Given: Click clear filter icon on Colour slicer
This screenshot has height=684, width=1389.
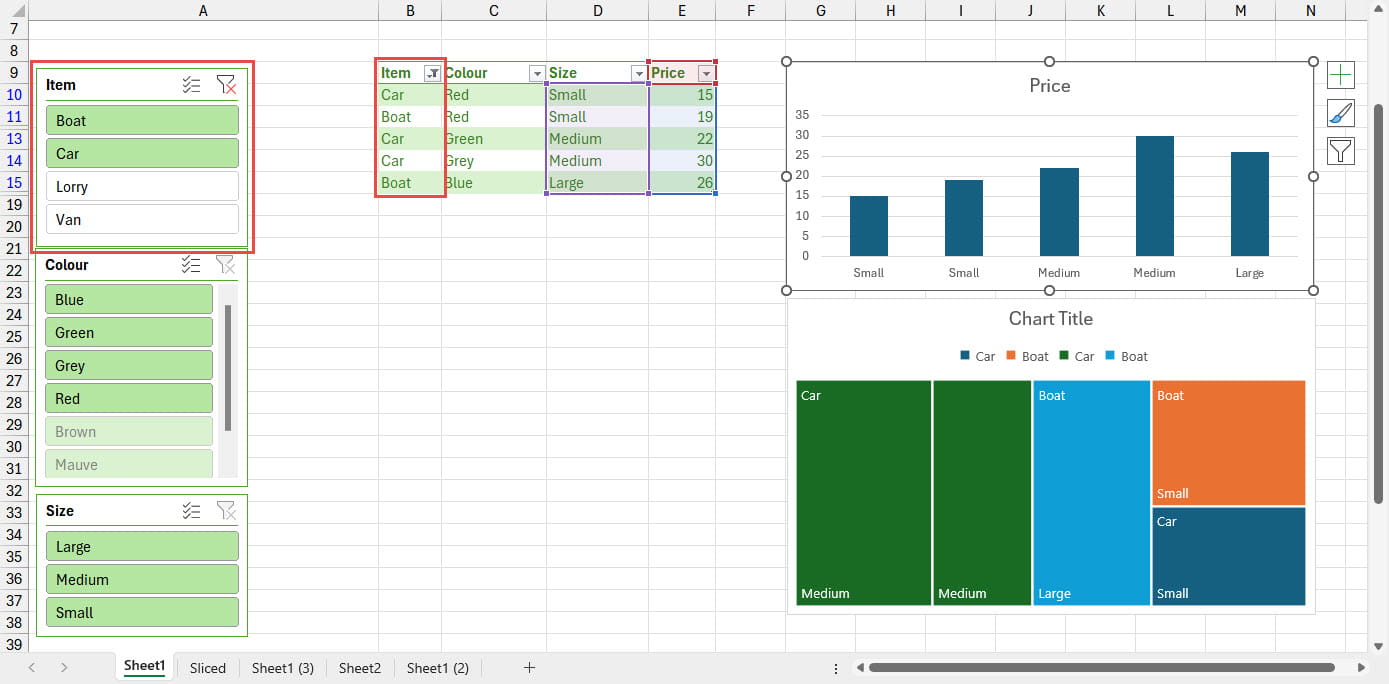Looking at the screenshot, I should click(226, 265).
